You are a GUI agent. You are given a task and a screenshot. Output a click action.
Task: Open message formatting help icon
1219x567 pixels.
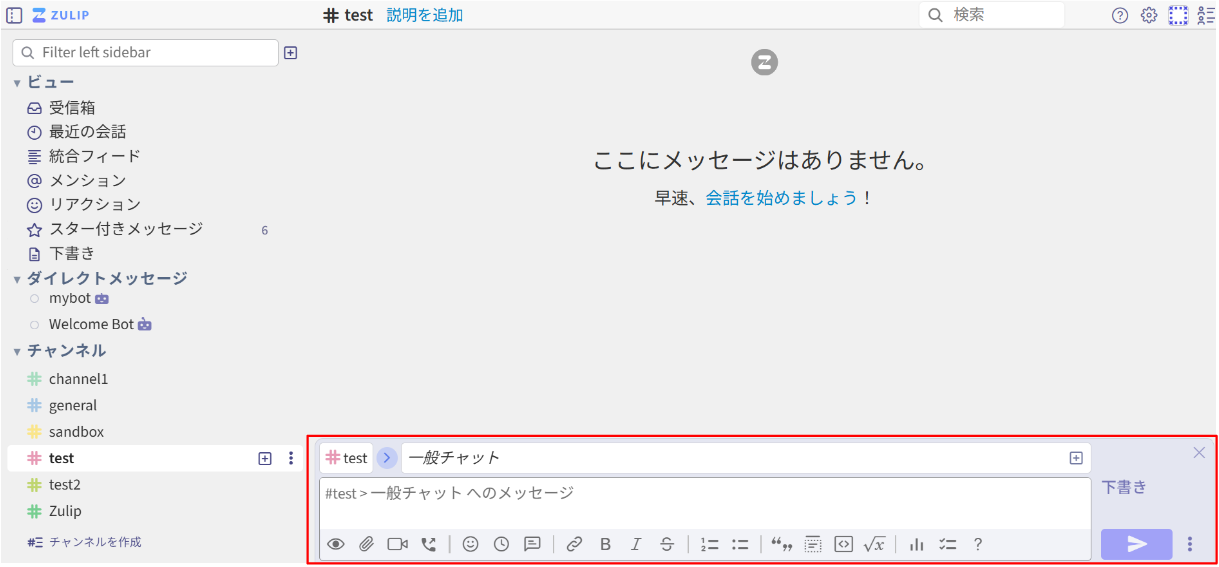(x=978, y=544)
